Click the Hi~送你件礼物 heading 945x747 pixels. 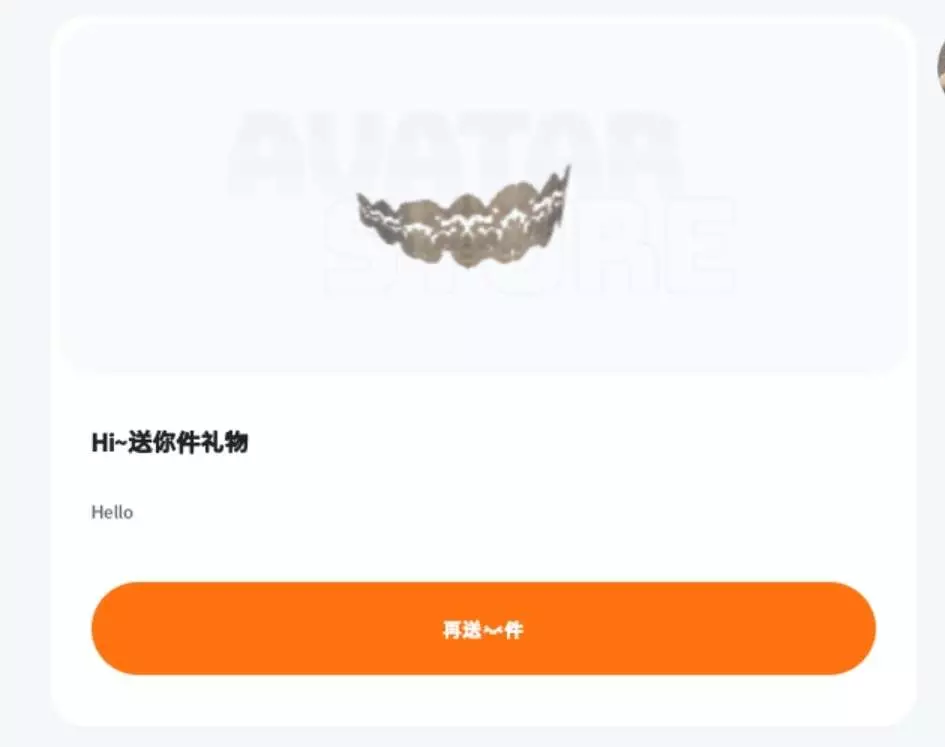(170, 443)
